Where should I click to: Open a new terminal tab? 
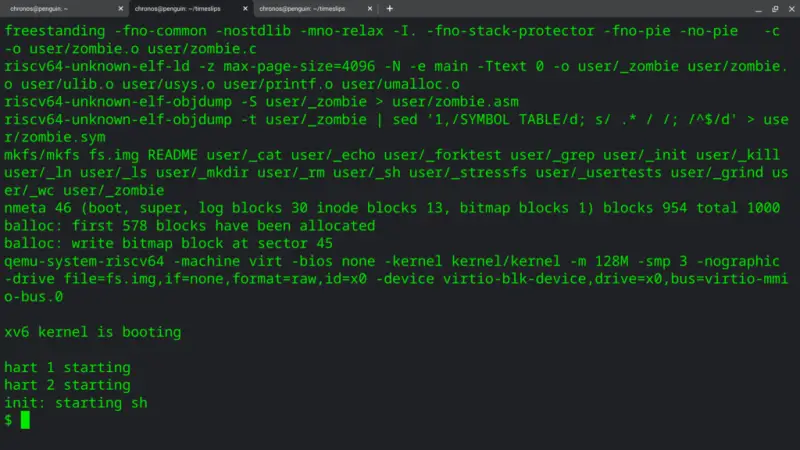click(x=390, y=8)
